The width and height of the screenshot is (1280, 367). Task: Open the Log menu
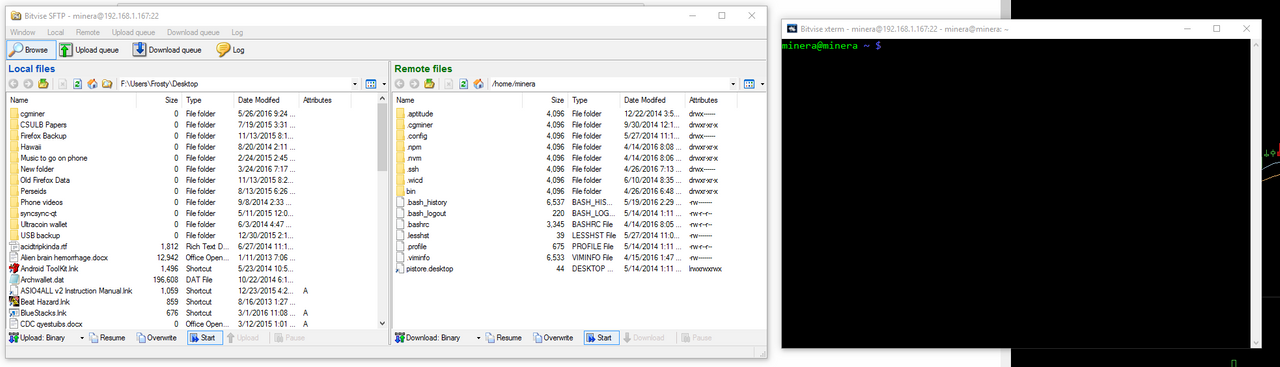[x=237, y=32]
